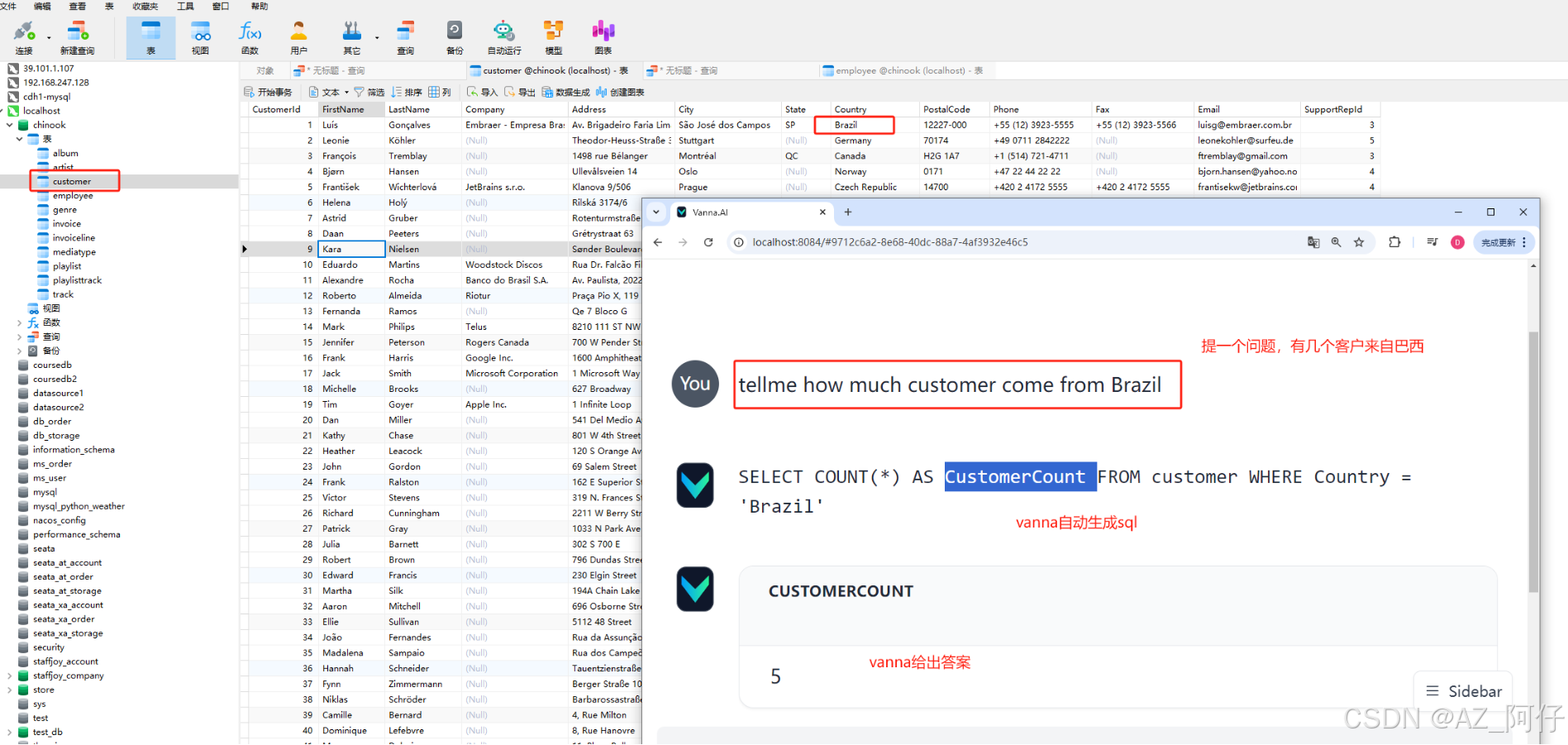Click browser back arrow in Vanna.AI window
Viewport: 1568px width, 745px height.
[x=658, y=242]
